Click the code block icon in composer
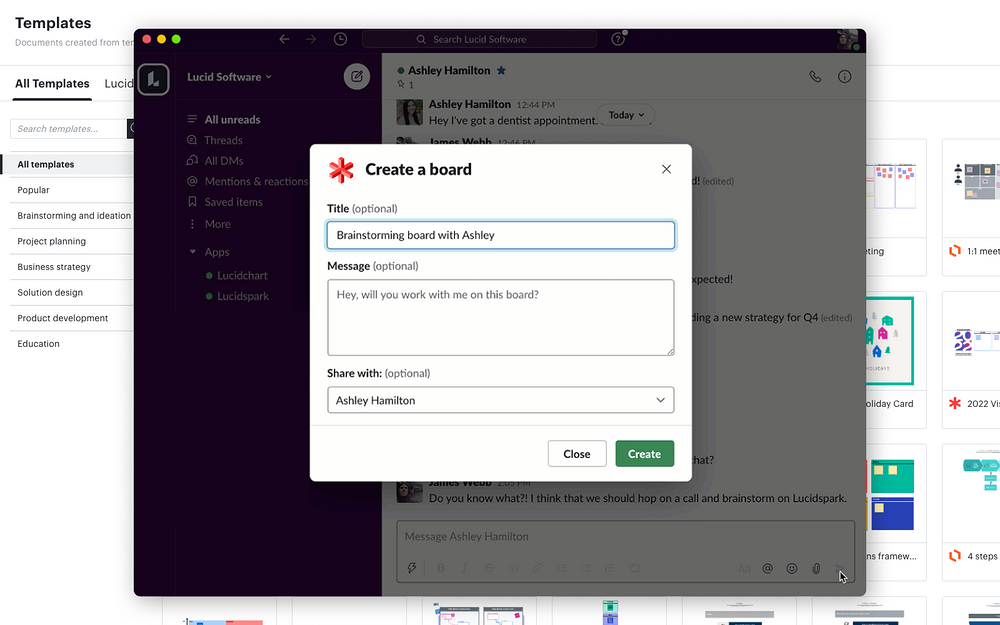The width and height of the screenshot is (1000, 625). pos(635,568)
